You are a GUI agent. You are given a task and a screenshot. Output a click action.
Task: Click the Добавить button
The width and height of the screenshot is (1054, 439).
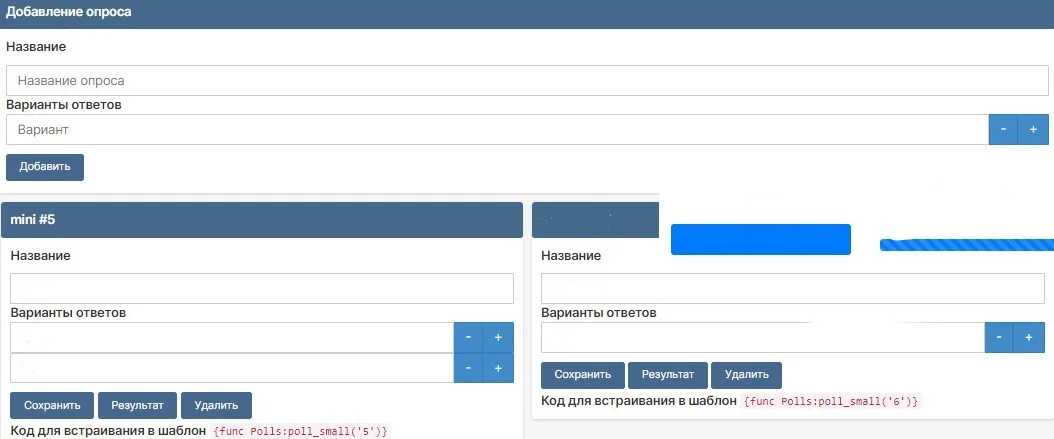[x=45, y=167]
